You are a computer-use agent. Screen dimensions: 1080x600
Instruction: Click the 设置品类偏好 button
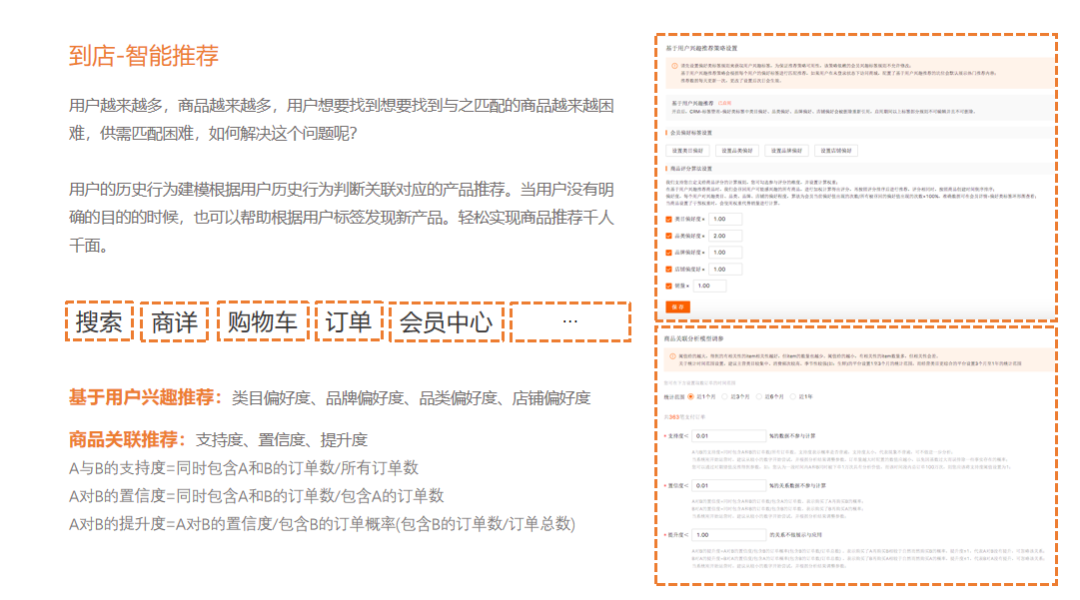737,151
